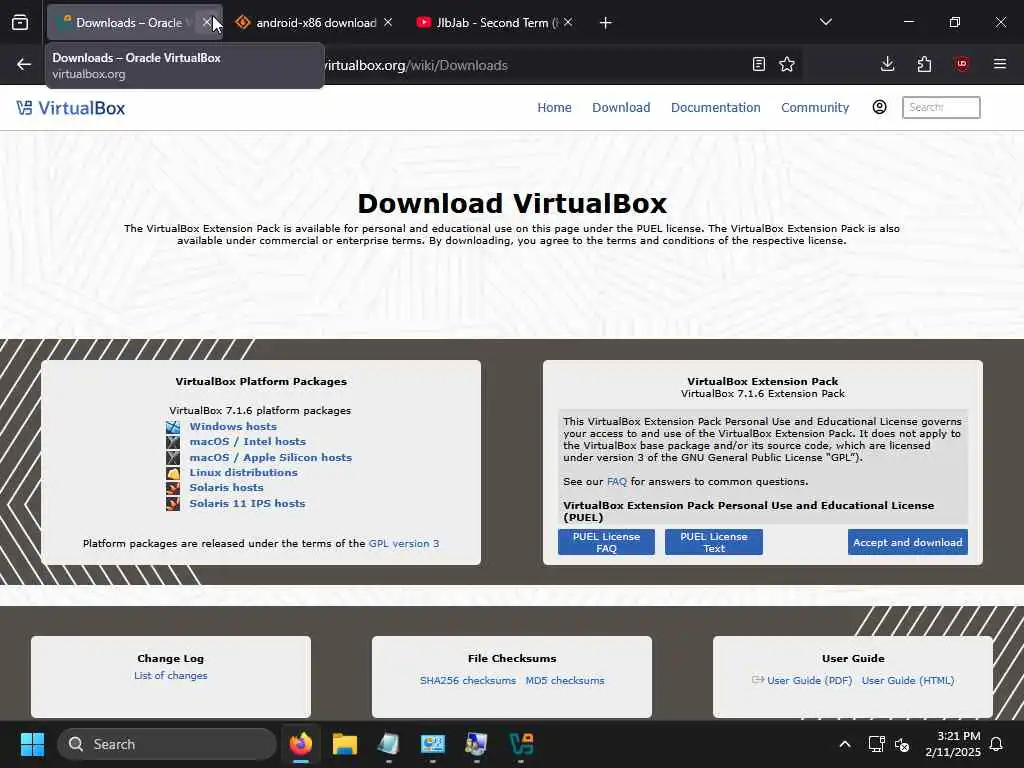The width and height of the screenshot is (1024, 768).
Task: Expand the list all tabs chevron
Action: (x=825, y=22)
